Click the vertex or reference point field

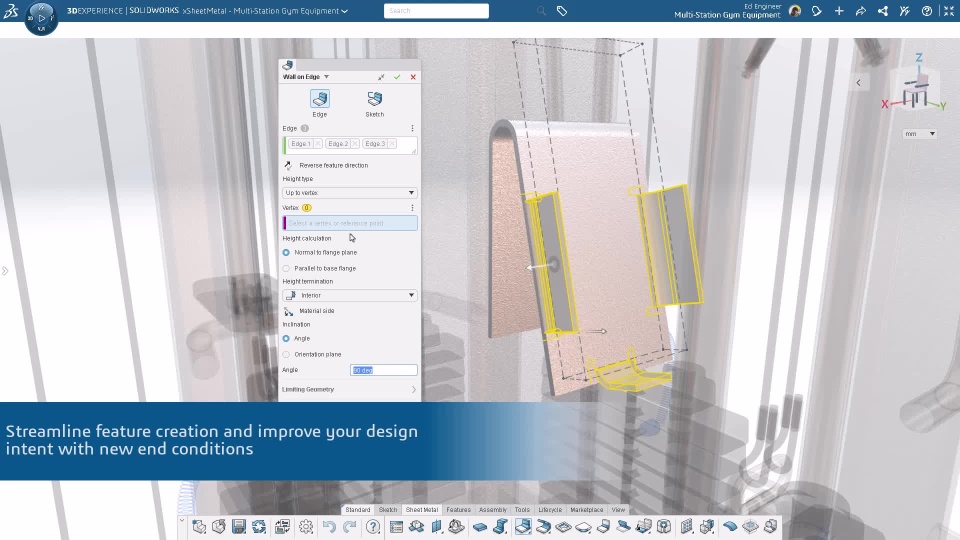[350, 223]
